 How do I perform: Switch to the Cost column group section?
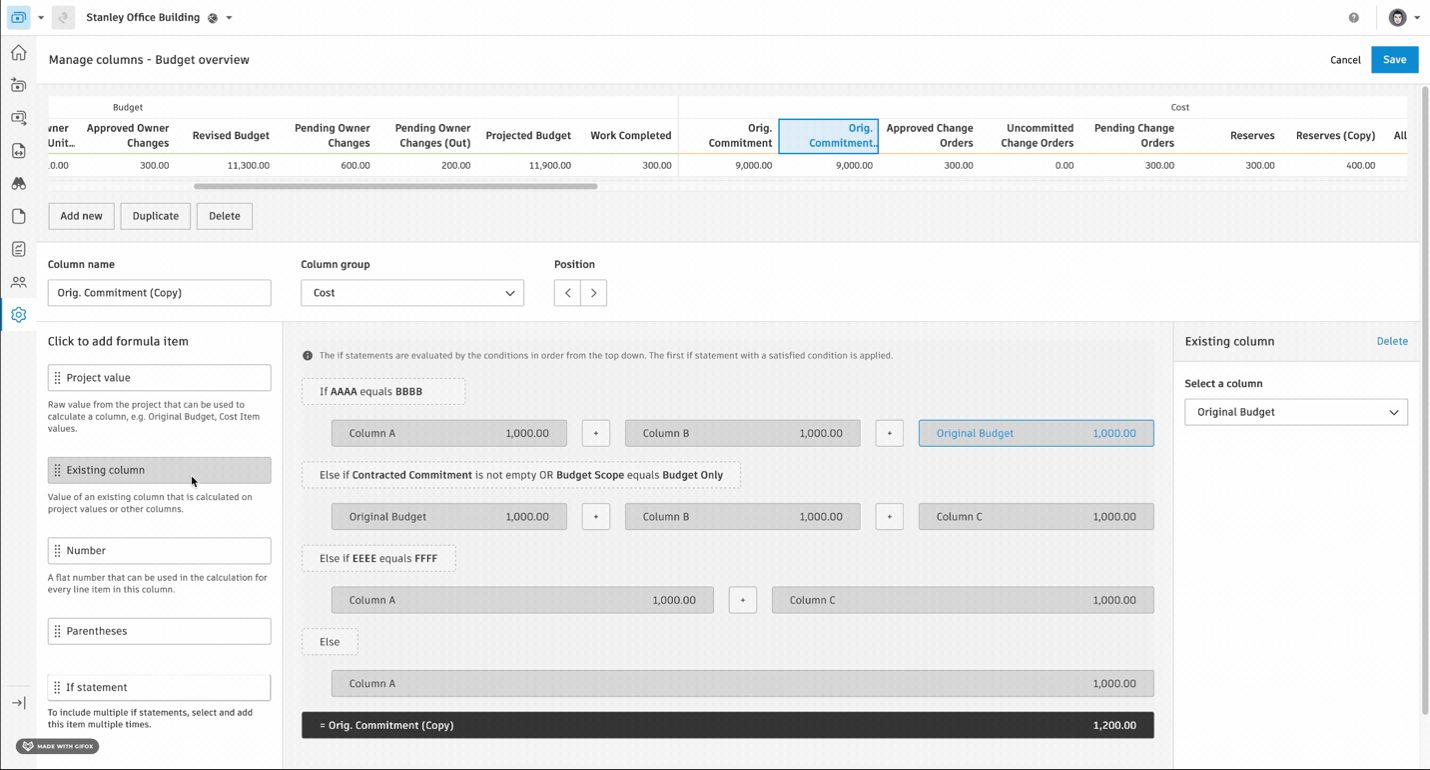click(x=1179, y=107)
